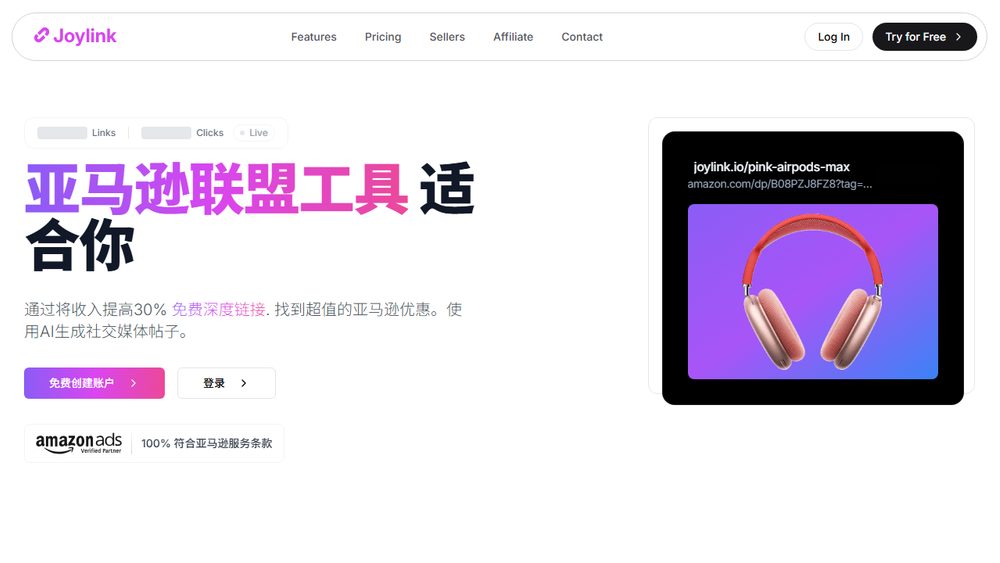Follow the 免费深度链接 gradient link
The width and height of the screenshot is (1000, 563).
coord(218,310)
